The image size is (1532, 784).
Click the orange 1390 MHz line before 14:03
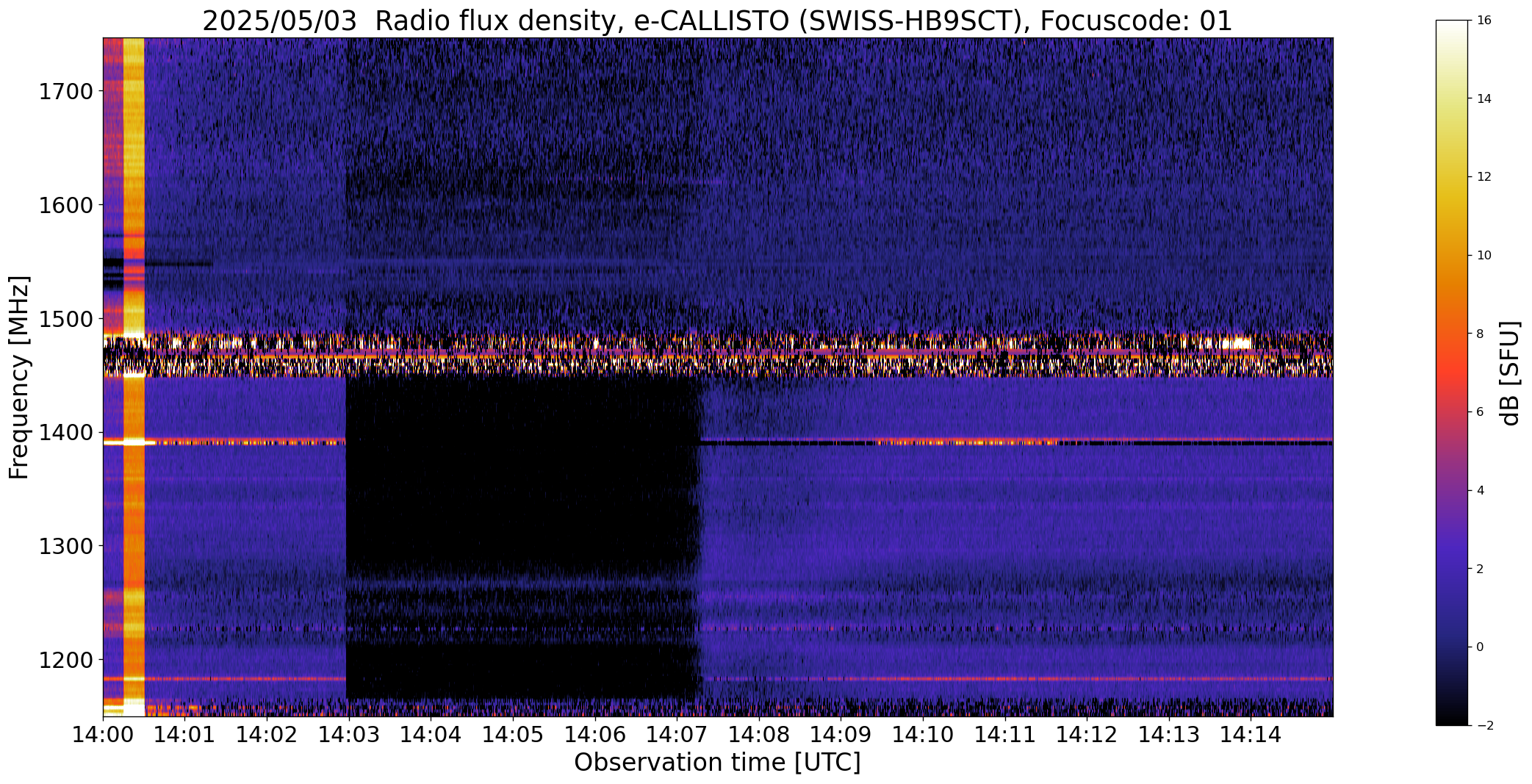click(x=224, y=442)
